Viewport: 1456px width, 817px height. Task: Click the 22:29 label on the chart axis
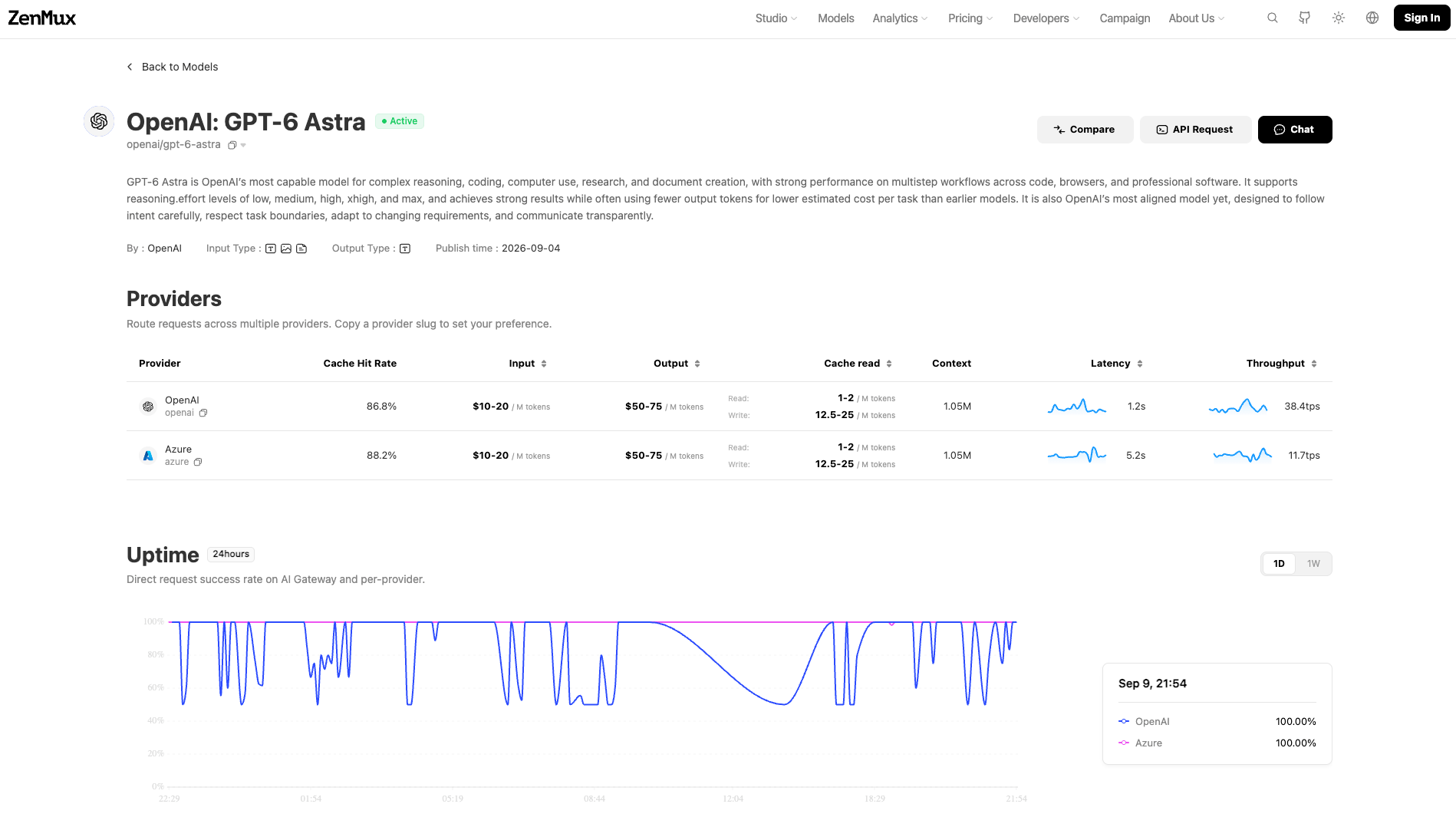[x=169, y=799]
